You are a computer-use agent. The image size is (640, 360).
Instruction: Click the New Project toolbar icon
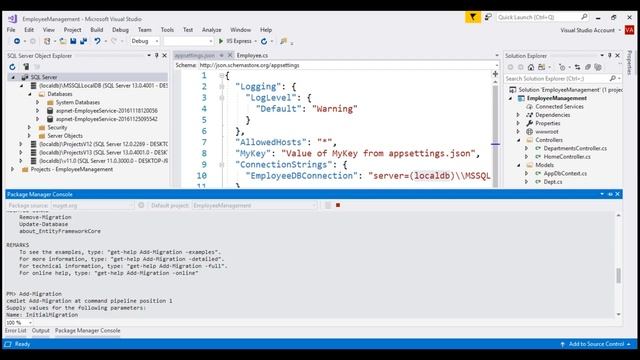click(x=47, y=41)
